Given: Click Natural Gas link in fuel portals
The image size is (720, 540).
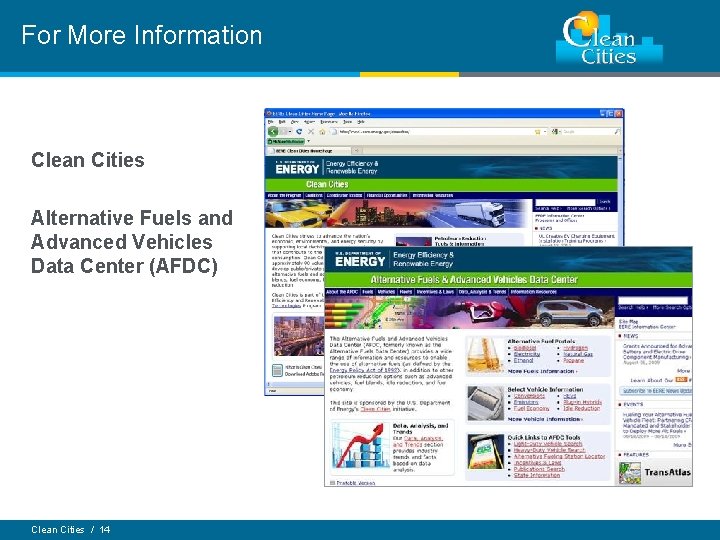Looking at the screenshot, I should coord(578,354).
